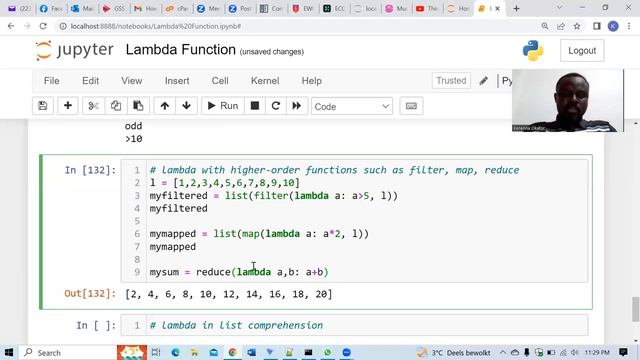Viewport: 640px width, 360px height.
Task: Run the current cell
Action: click(x=223, y=106)
